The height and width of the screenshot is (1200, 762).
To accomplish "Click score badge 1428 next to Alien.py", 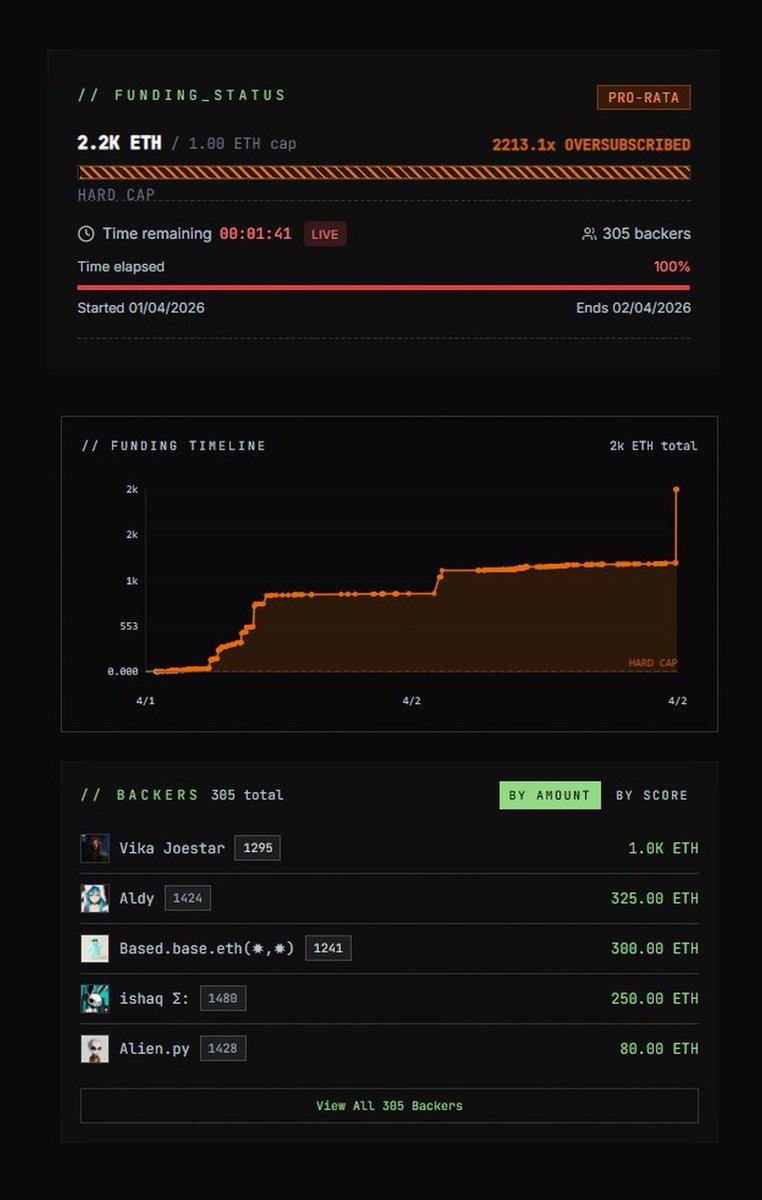I will tap(223, 1048).
